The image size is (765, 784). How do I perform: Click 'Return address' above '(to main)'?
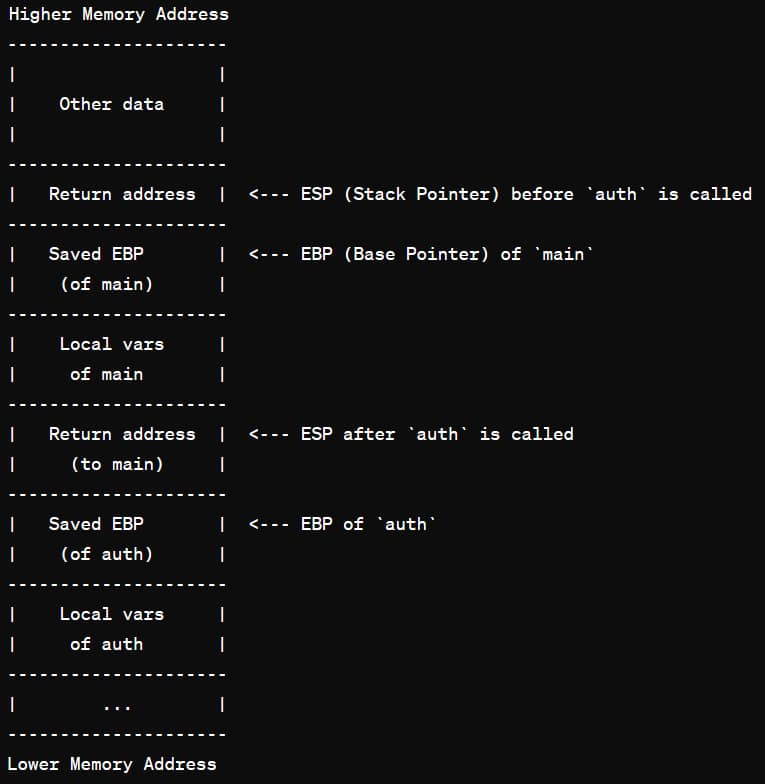click(122, 434)
